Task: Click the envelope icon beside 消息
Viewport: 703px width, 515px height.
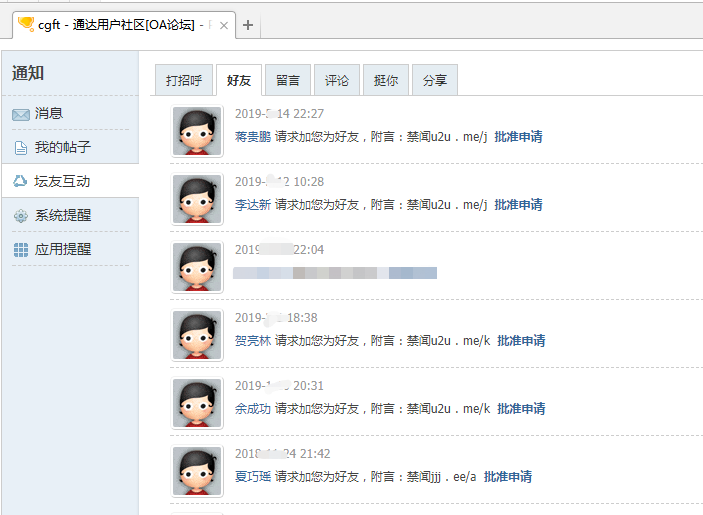Action: tap(21, 115)
